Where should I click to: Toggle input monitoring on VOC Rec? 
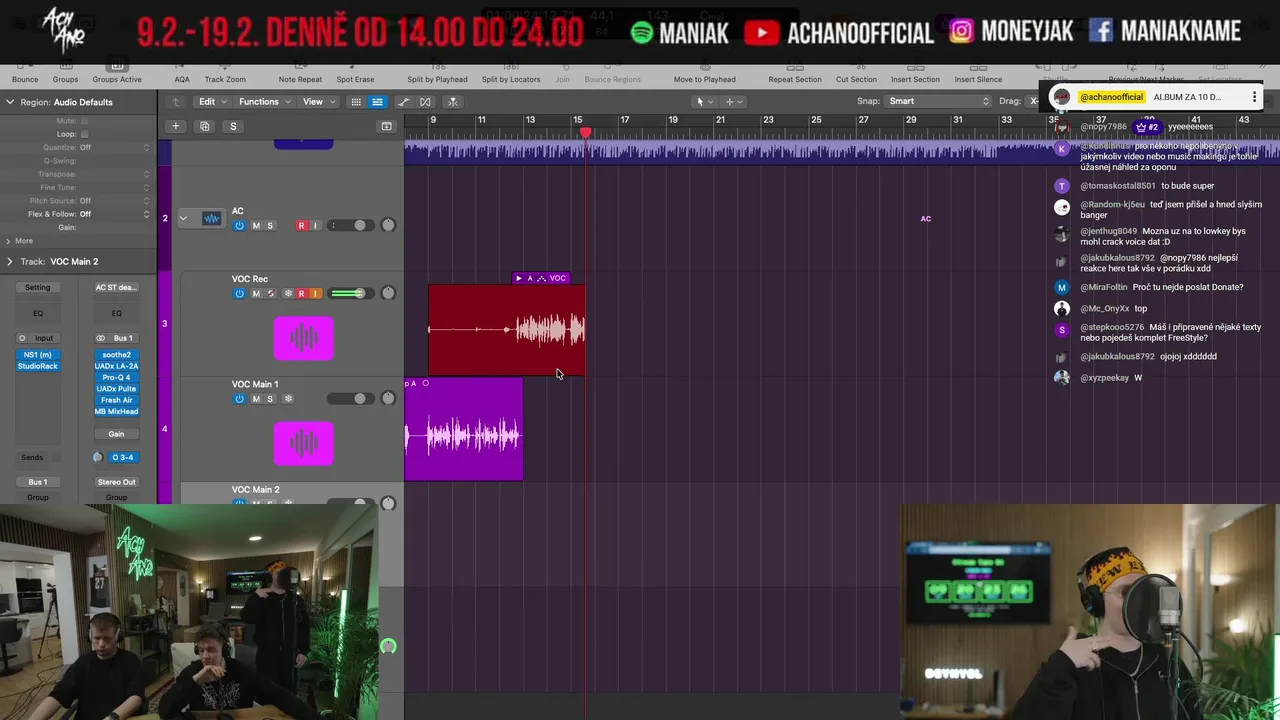pos(315,294)
